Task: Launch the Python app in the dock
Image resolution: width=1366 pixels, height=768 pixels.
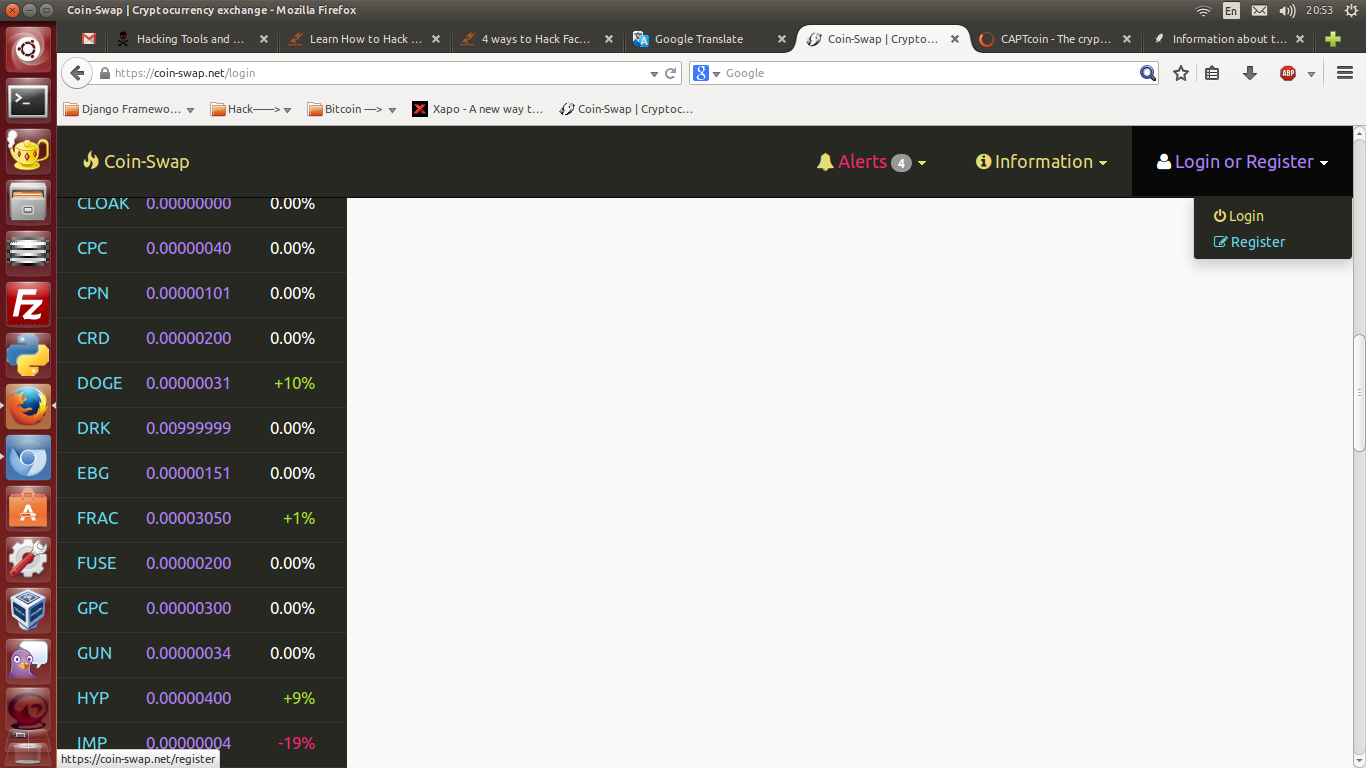Action: pos(28,356)
